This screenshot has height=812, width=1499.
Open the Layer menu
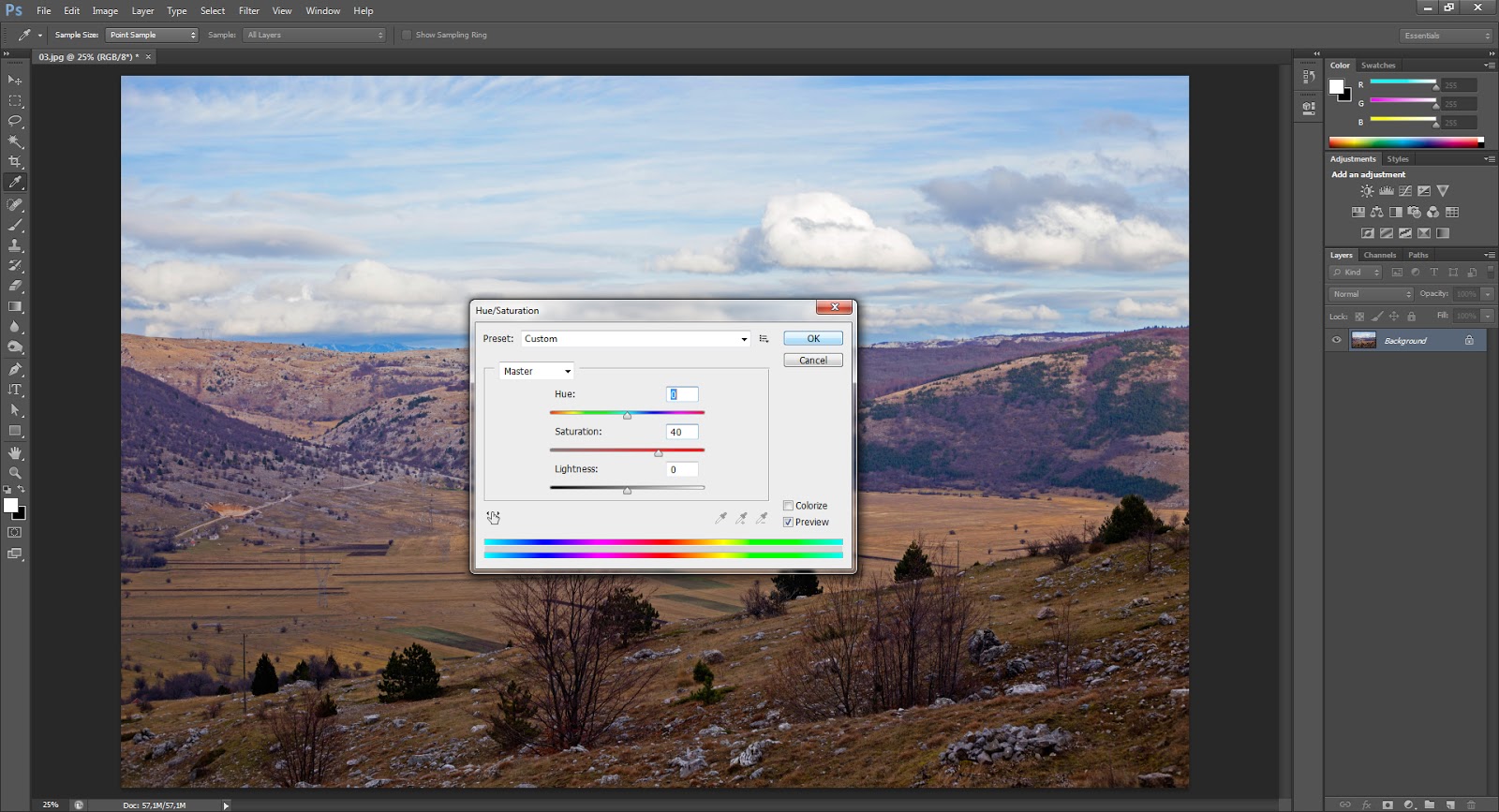tap(142, 11)
